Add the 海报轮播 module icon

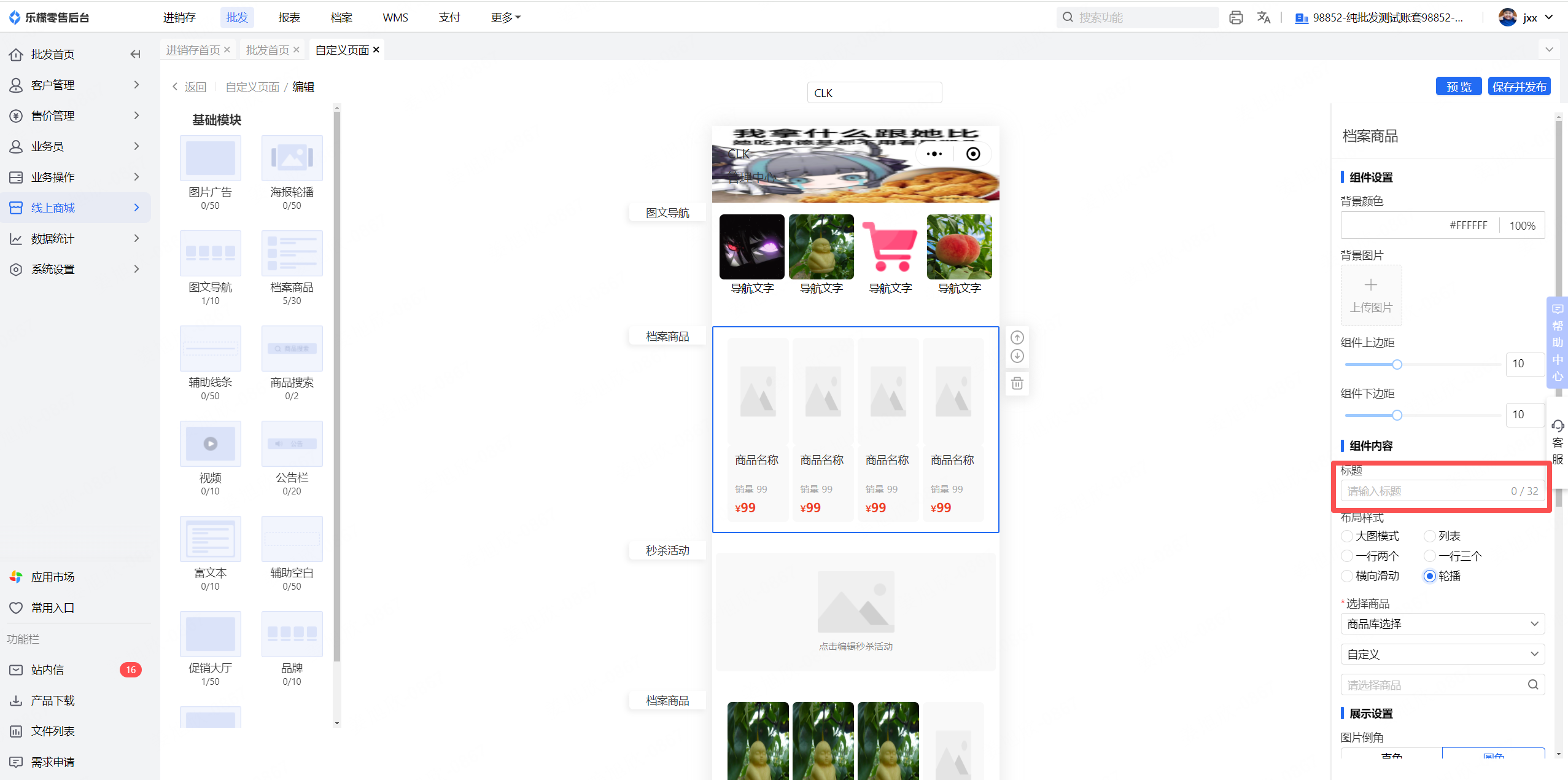(x=292, y=158)
